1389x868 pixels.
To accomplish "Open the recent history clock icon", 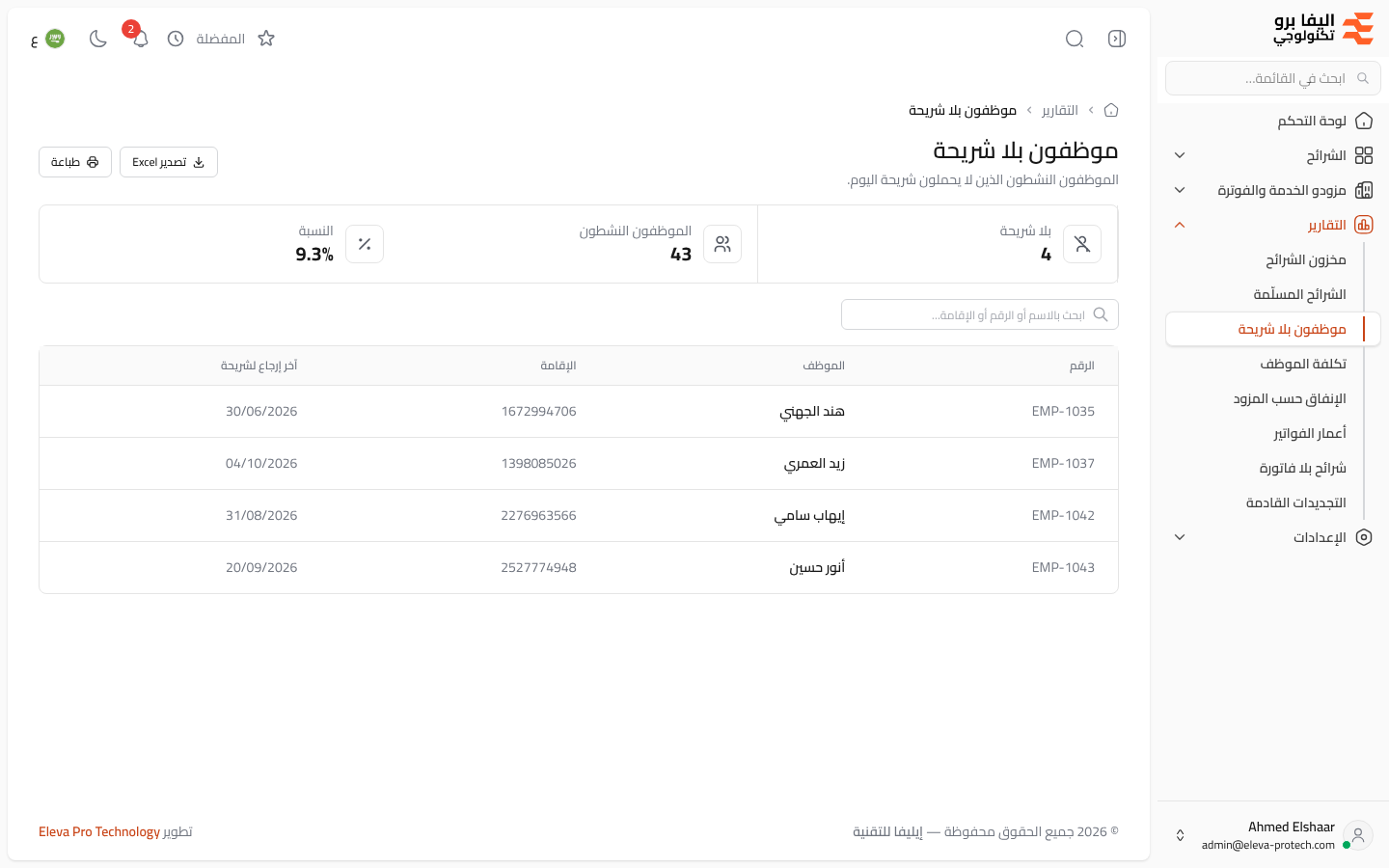I will point(176,39).
